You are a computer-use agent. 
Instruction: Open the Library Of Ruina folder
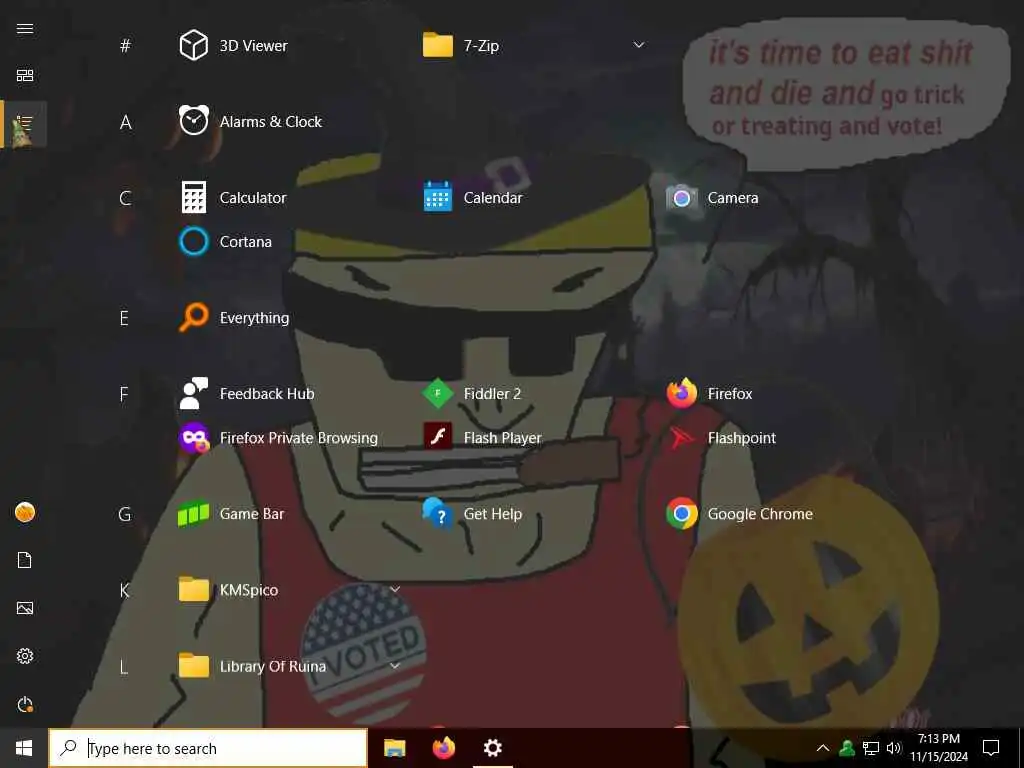pyautogui.click(x=252, y=666)
